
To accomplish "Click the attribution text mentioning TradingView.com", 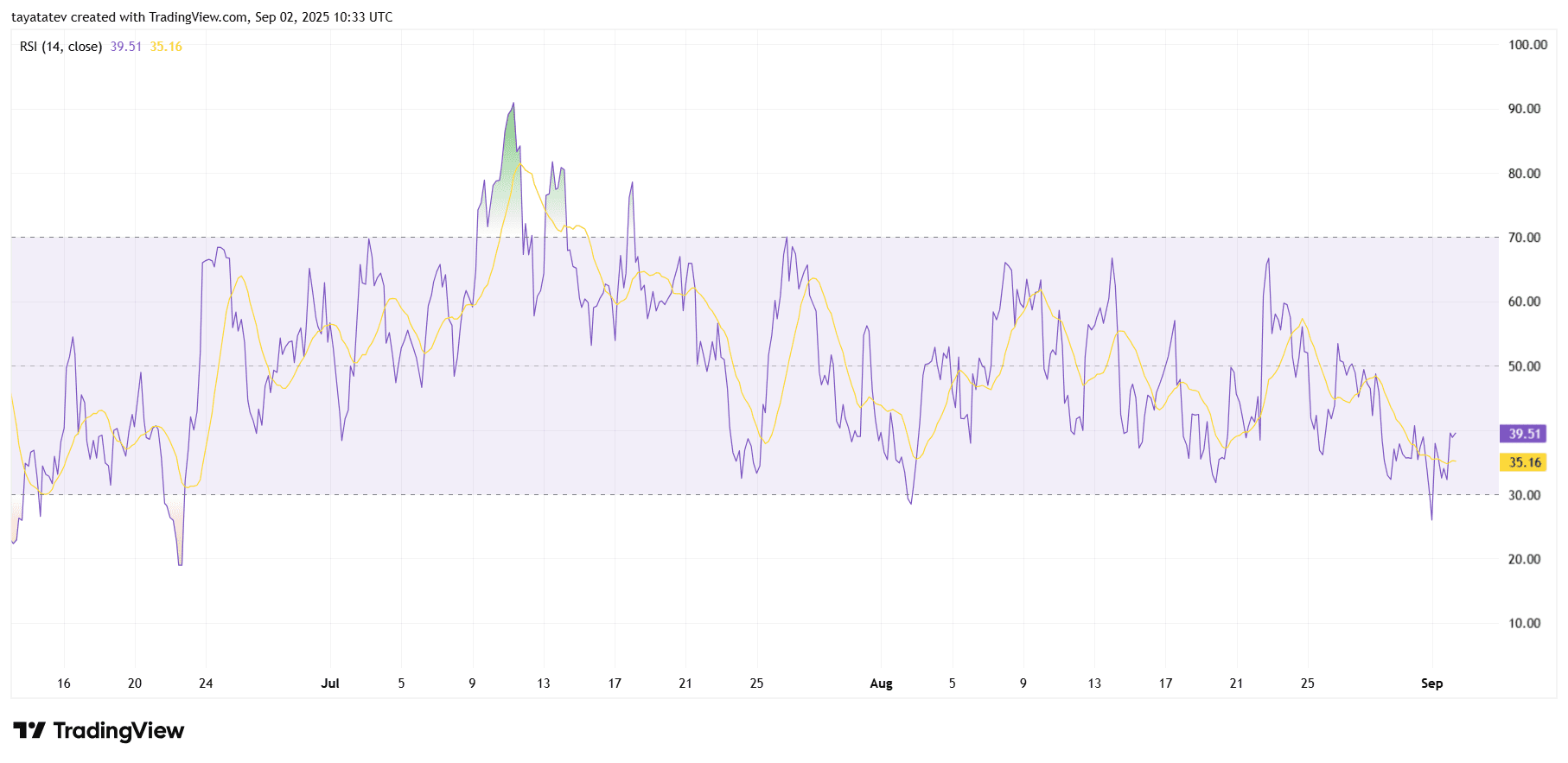I will pos(201,17).
